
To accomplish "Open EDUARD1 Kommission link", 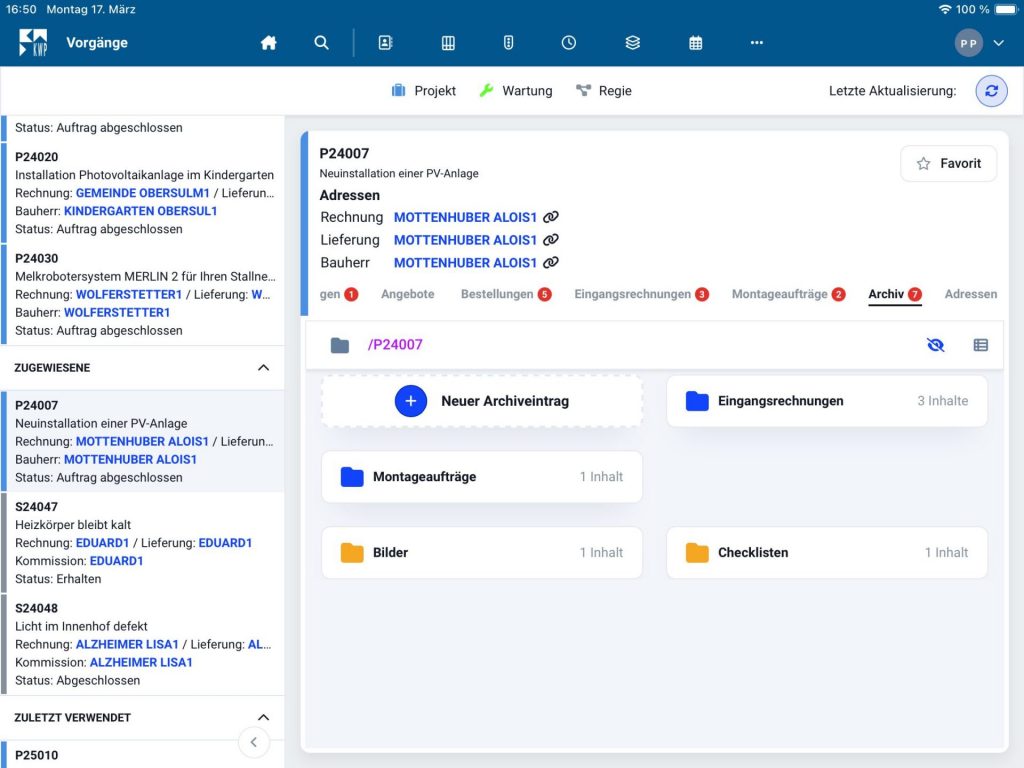I will (116, 560).
